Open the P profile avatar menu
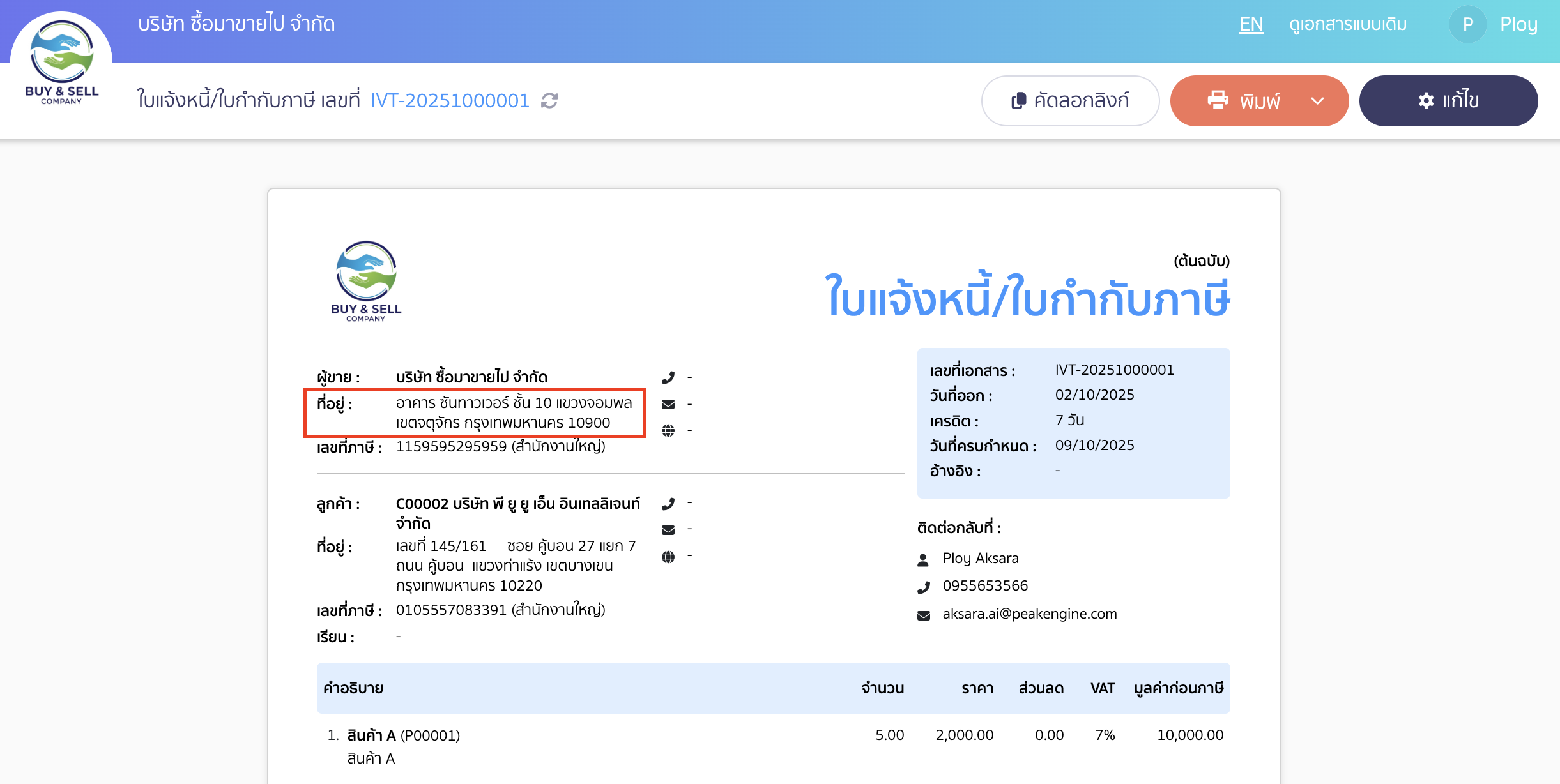1560x784 pixels. pos(1467,24)
